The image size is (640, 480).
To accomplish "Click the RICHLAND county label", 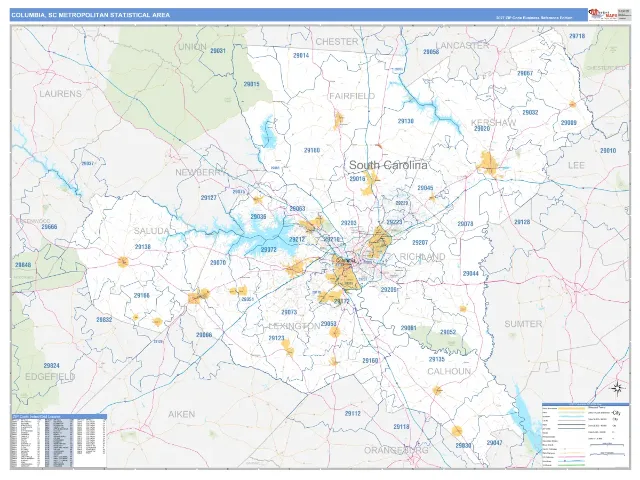I will click(x=422, y=257).
